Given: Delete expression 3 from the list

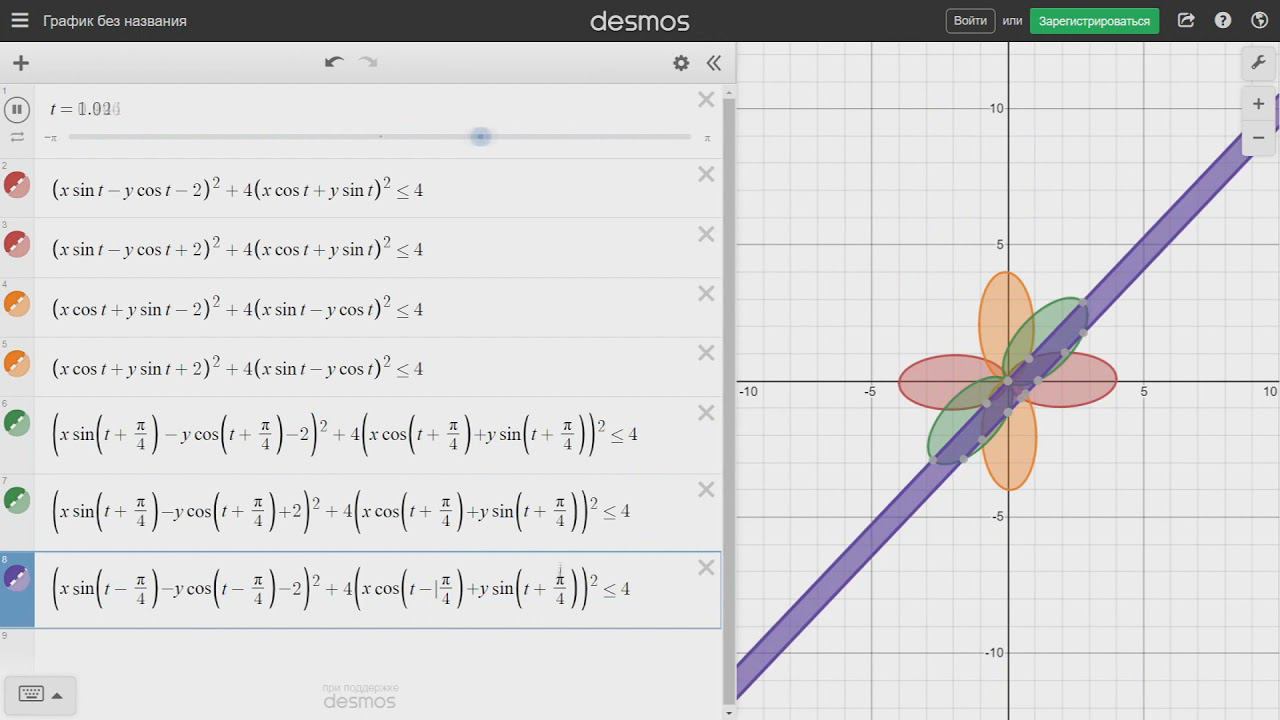Looking at the screenshot, I should coord(706,234).
